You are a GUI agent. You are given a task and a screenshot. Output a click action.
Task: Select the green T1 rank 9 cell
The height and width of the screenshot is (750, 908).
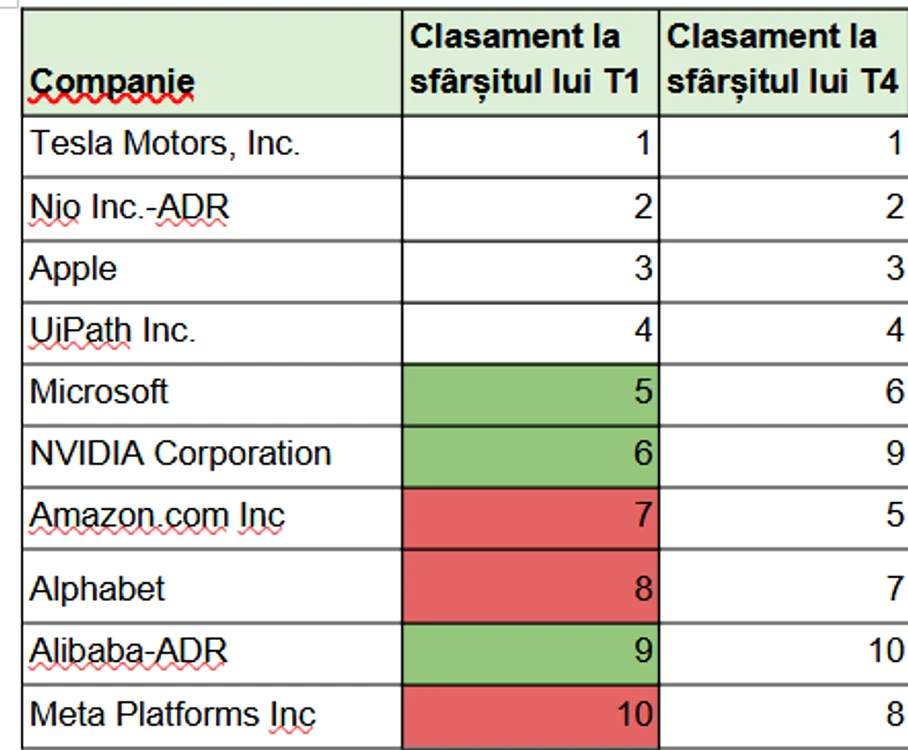point(530,654)
